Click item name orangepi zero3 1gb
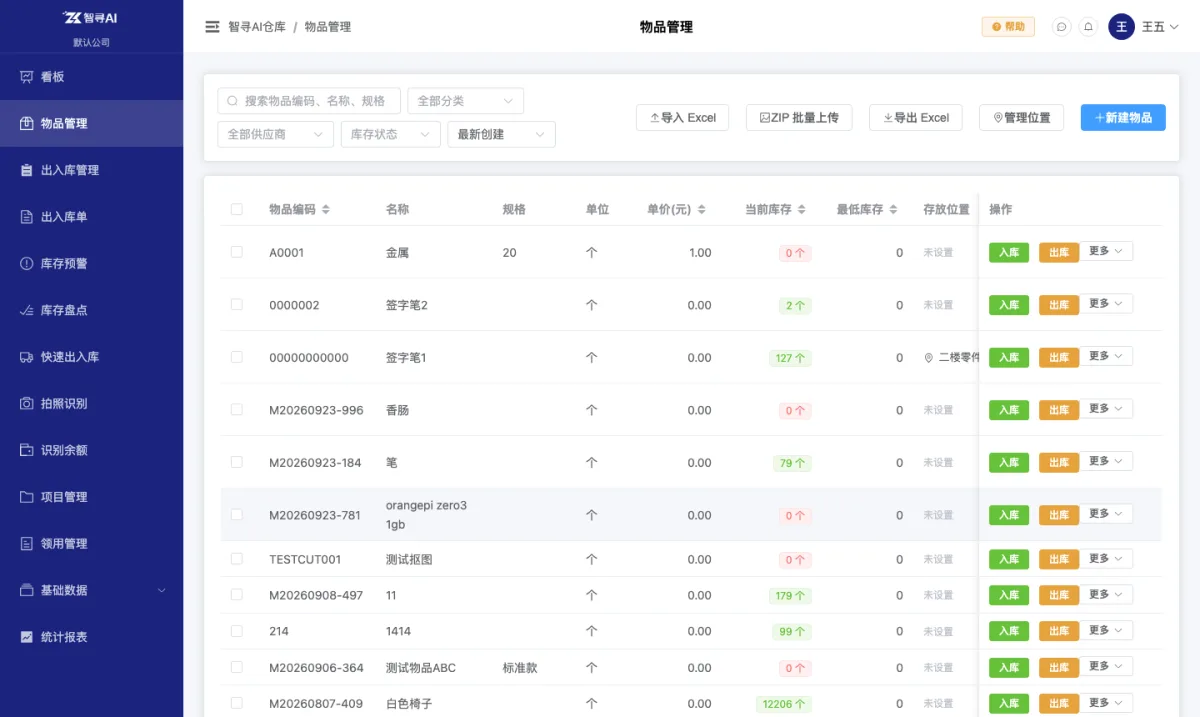1200x717 pixels. (x=426, y=515)
